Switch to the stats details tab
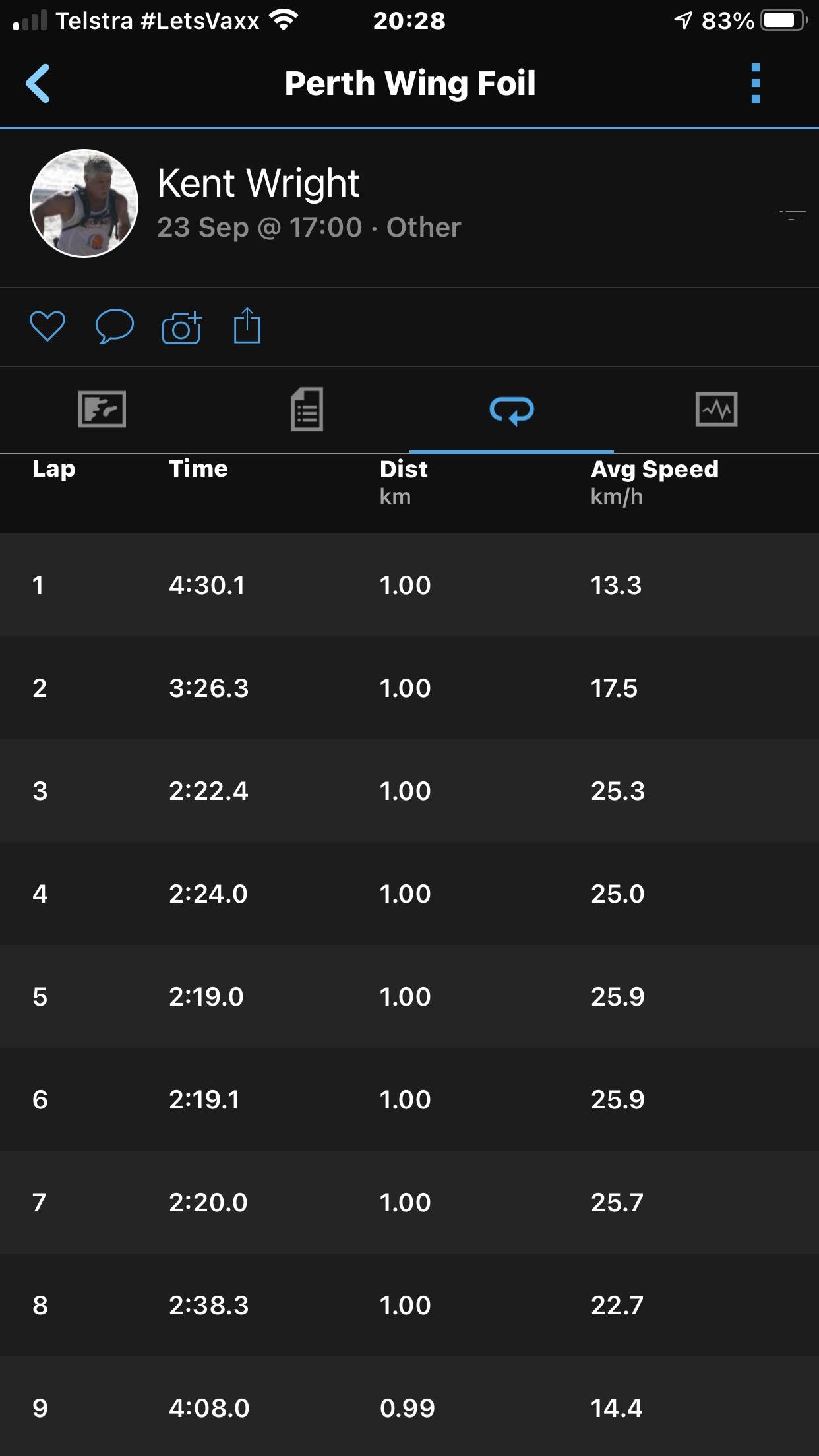819x1456 pixels. click(307, 409)
